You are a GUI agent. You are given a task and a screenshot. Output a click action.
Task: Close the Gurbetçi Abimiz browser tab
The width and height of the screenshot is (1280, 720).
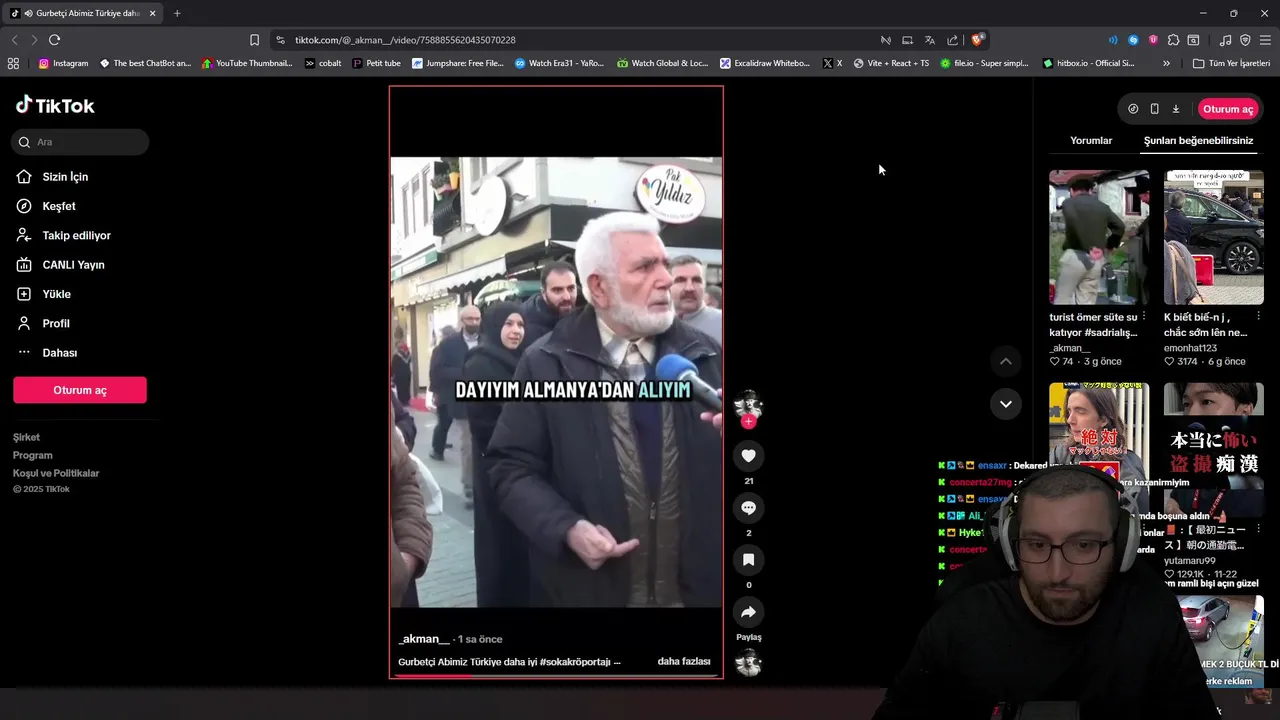(x=153, y=13)
